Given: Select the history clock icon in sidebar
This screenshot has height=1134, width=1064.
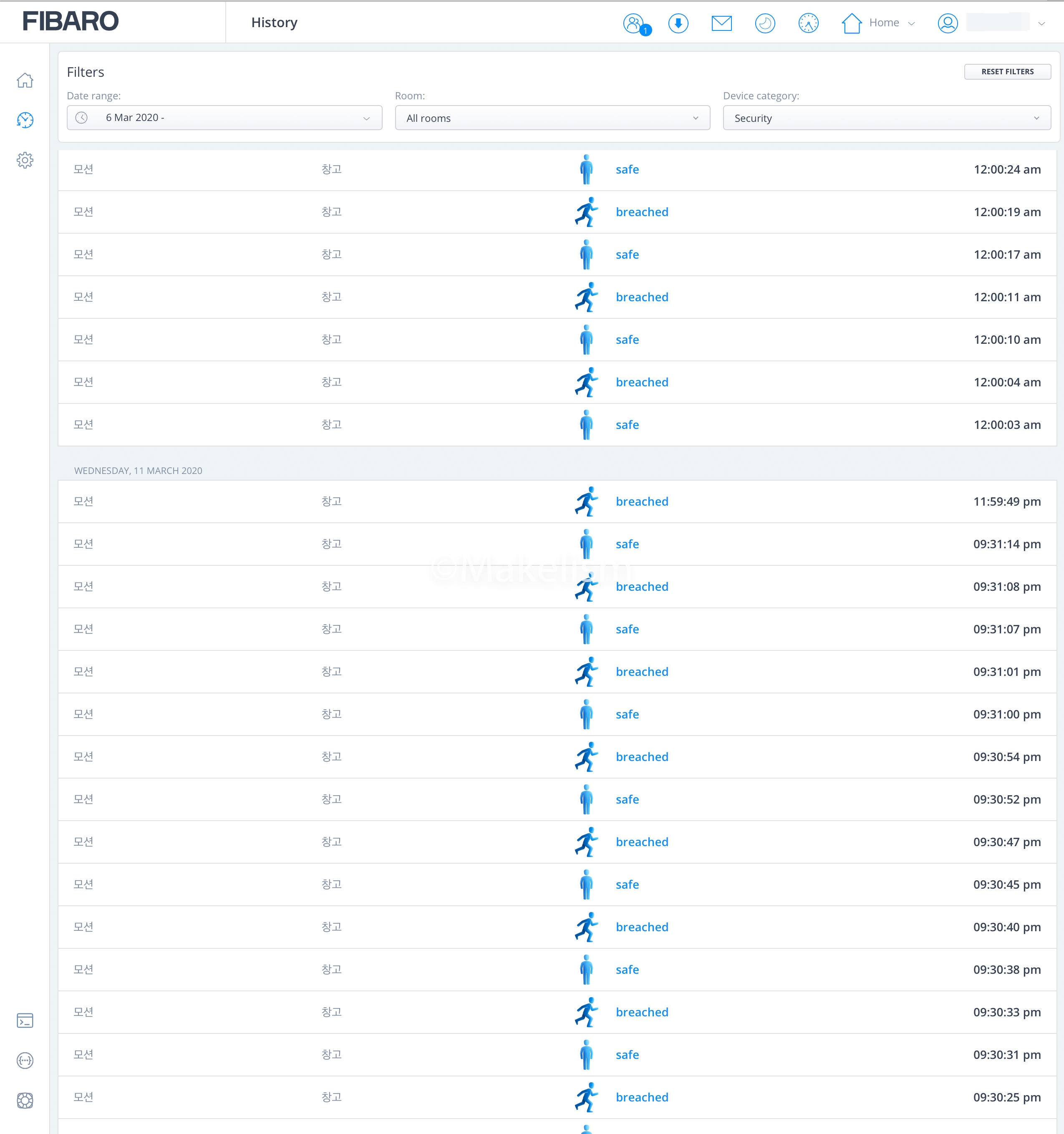Looking at the screenshot, I should coord(25,120).
